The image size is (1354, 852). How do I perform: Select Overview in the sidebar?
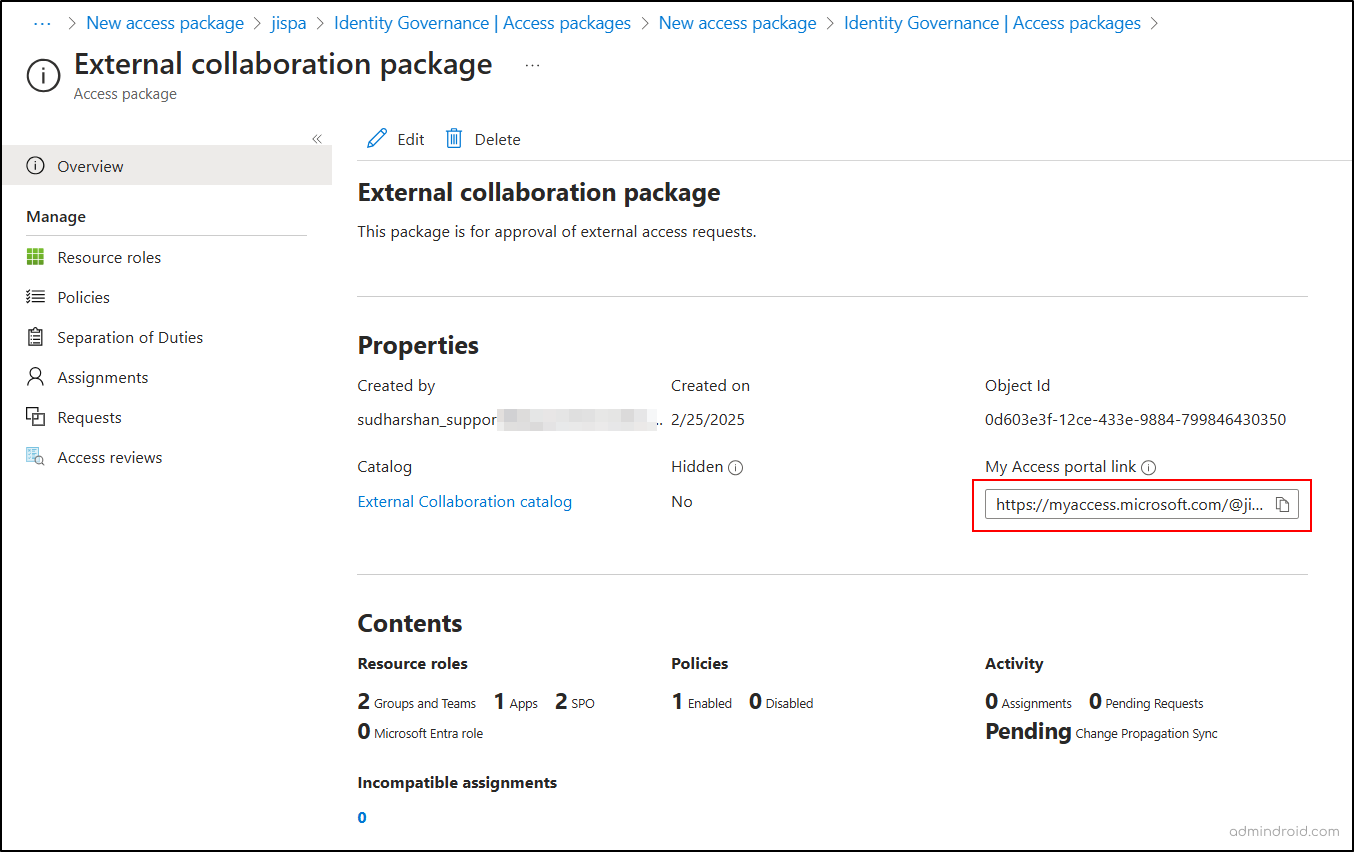point(89,165)
